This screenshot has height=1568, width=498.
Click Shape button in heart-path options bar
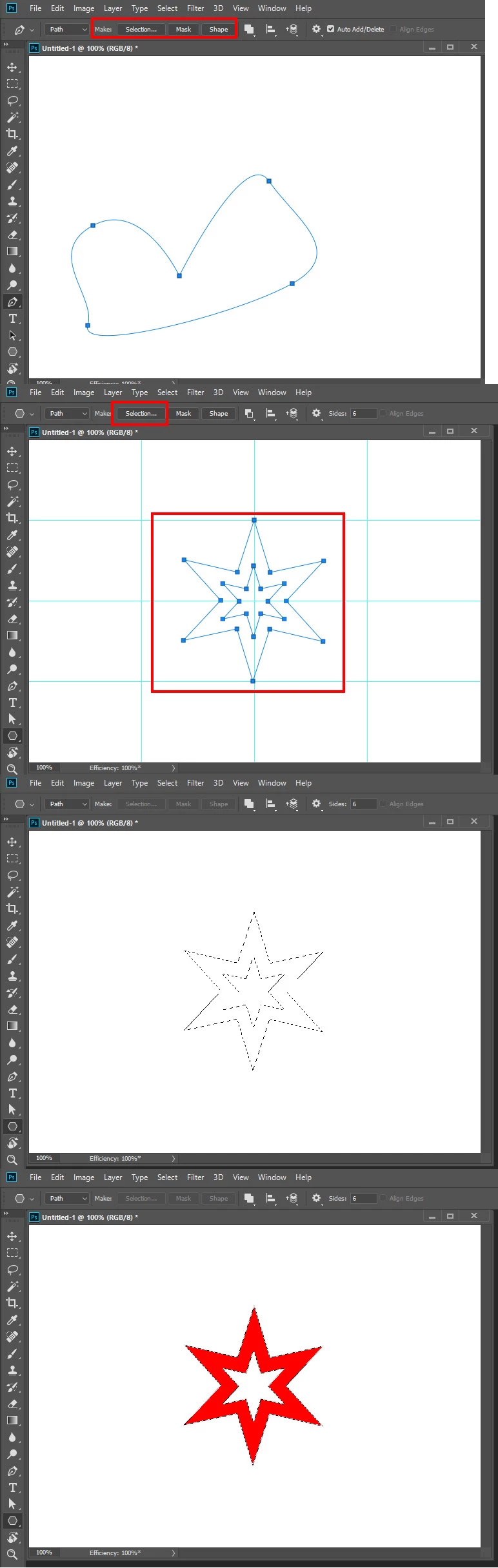(x=219, y=30)
